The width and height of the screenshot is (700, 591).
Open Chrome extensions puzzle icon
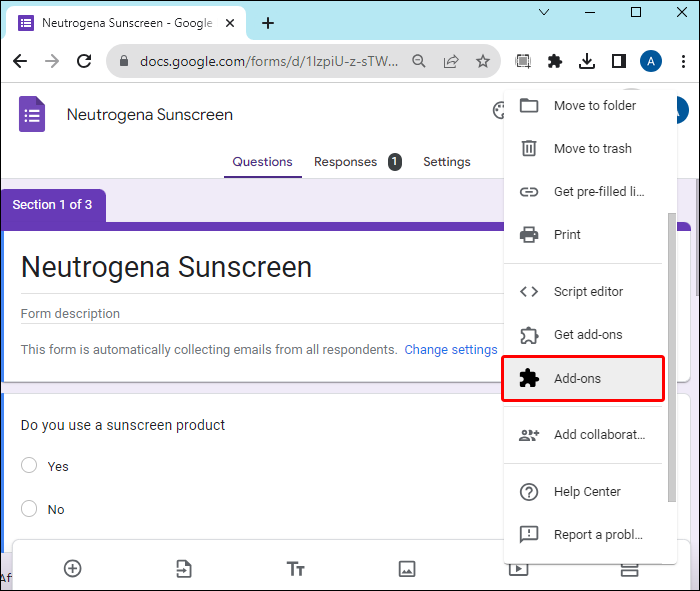[555, 61]
